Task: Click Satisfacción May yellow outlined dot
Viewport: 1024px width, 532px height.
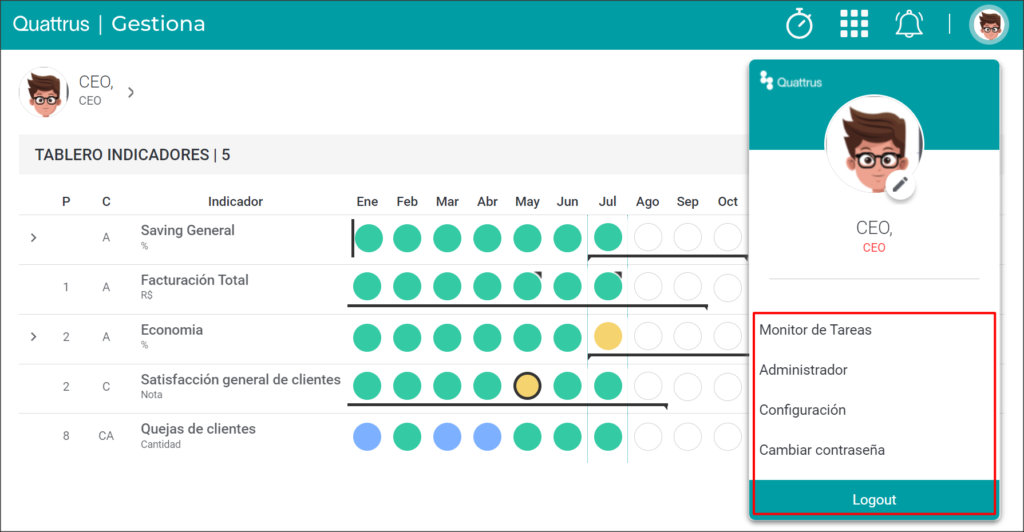Action: (527, 386)
